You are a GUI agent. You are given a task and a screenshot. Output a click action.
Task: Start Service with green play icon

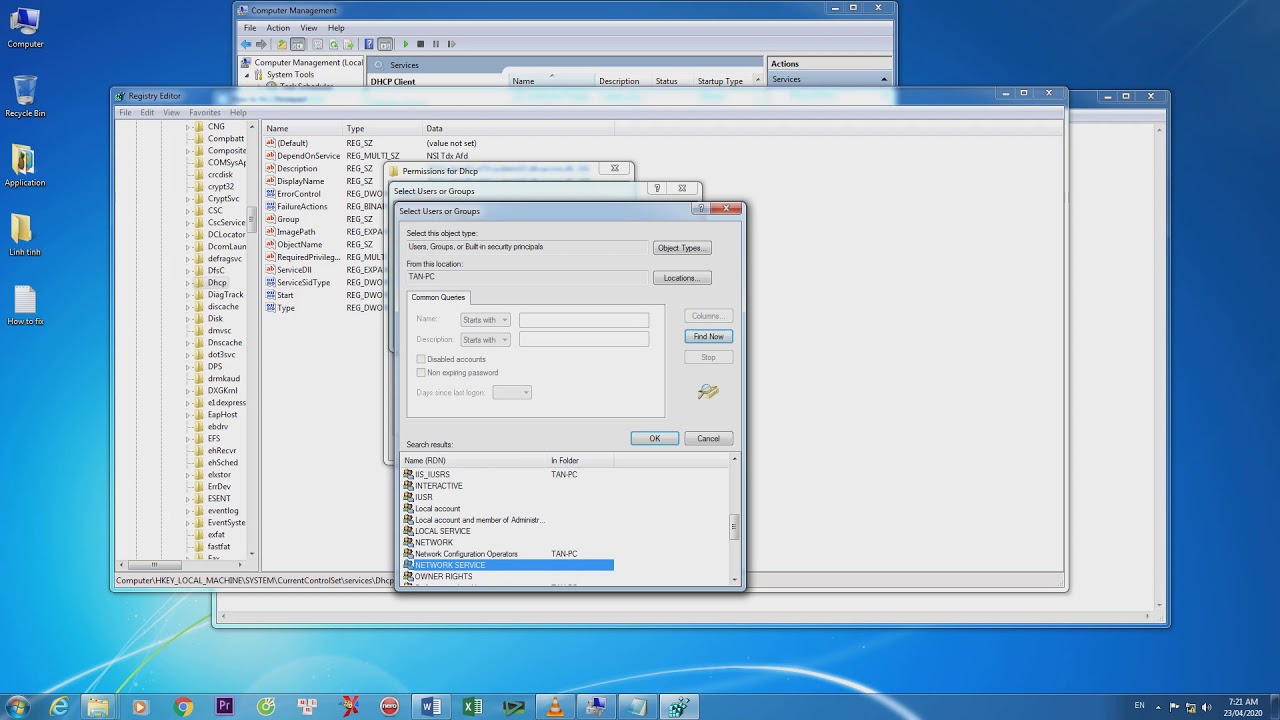[405, 44]
